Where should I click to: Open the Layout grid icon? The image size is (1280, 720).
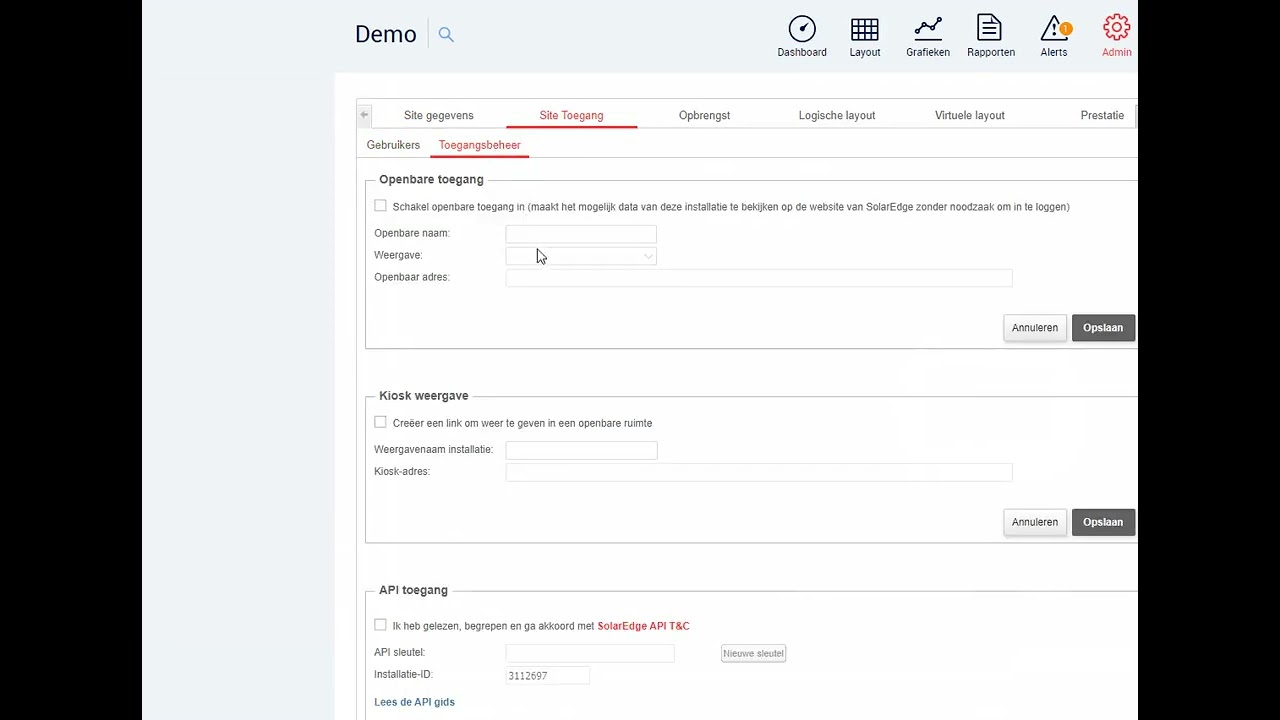pyautogui.click(x=865, y=29)
